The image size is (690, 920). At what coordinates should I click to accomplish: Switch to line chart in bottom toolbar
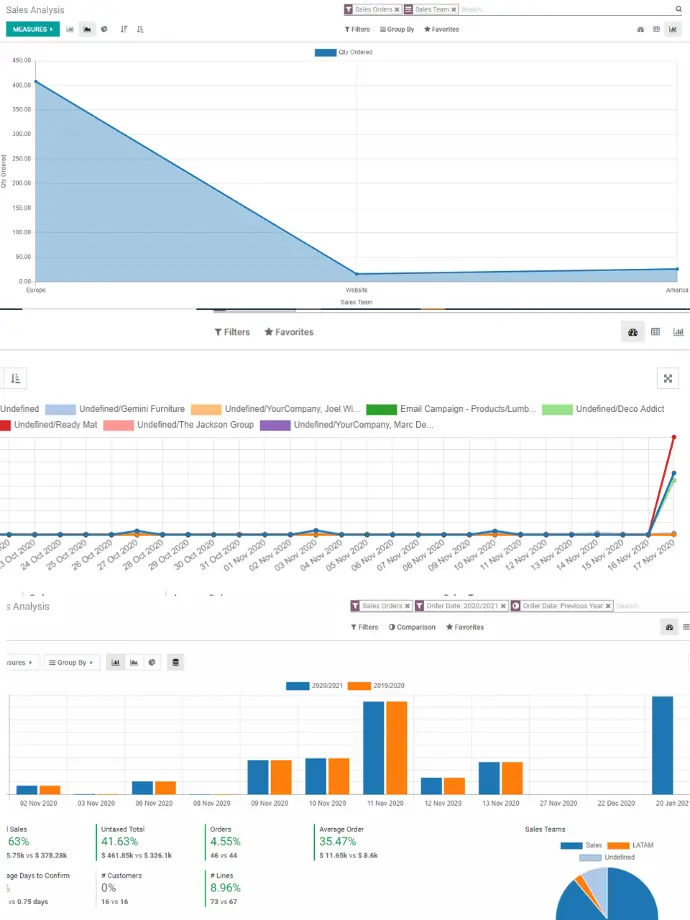click(x=134, y=662)
